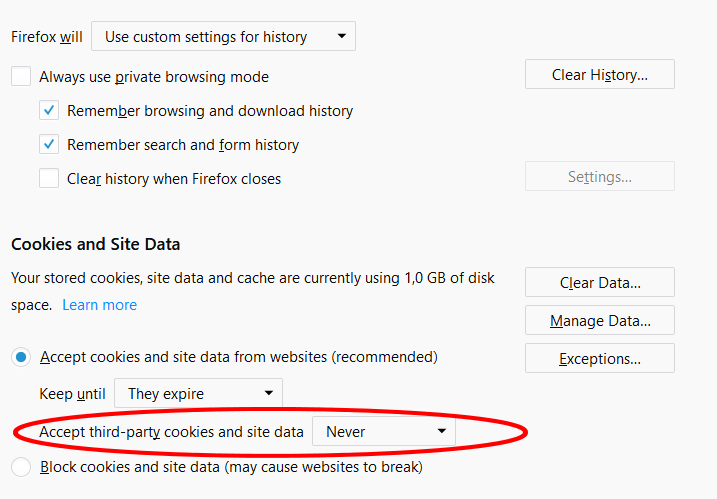
Task: Choose "Block cookies and site data" radio option
Action: point(21,467)
